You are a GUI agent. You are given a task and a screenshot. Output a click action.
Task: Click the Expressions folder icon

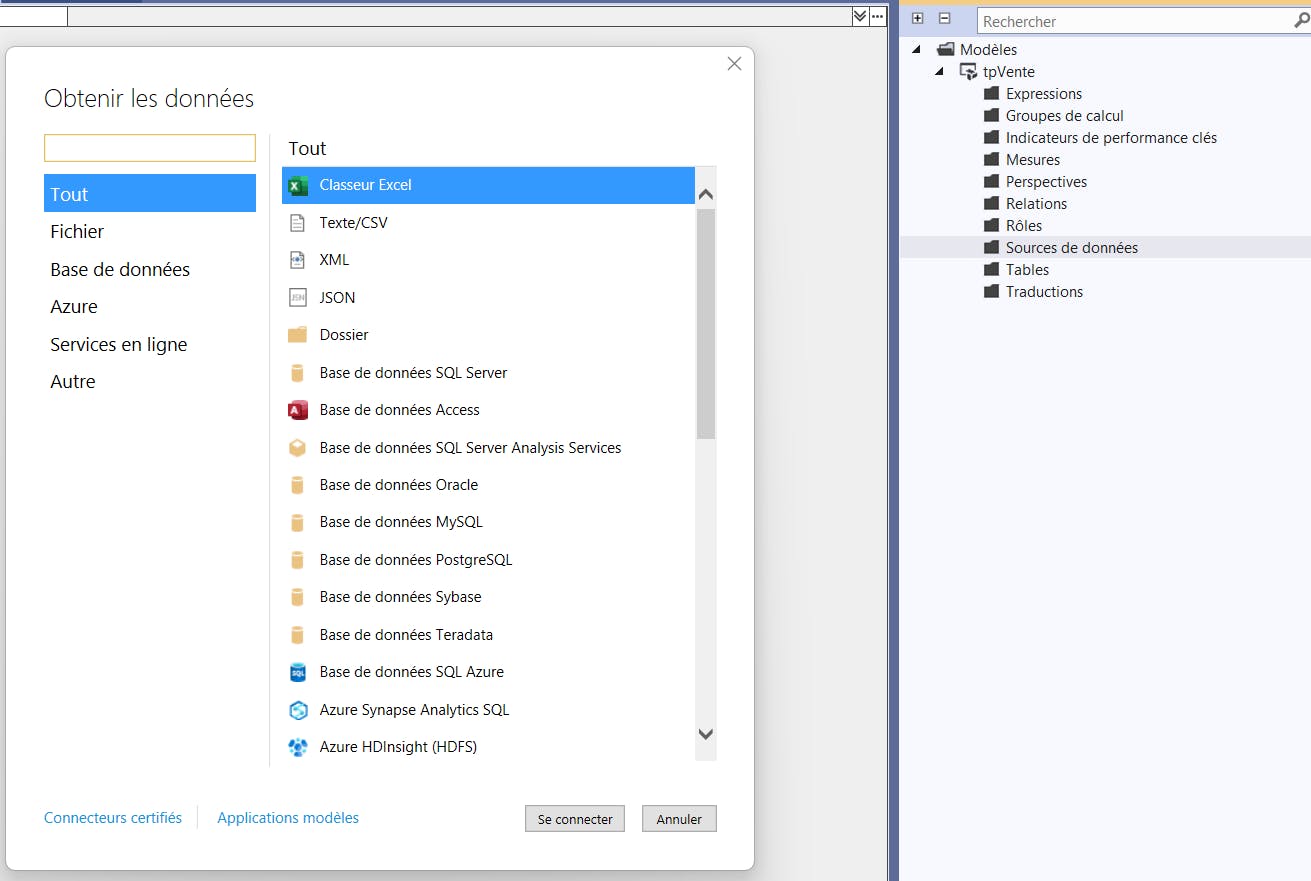[991, 93]
